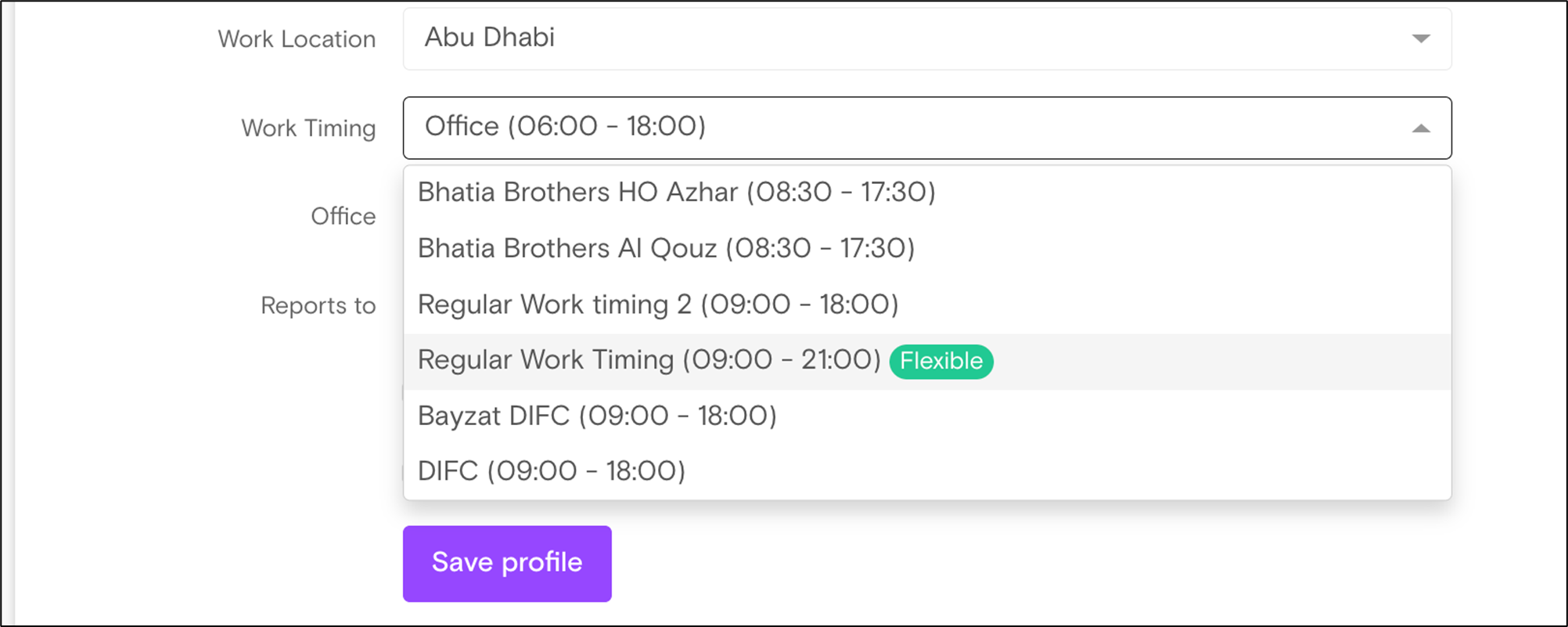Choose Bhatia Brothers Al Qouz option
The width and height of the screenshot is (1568, 627).
coord(927,249)
